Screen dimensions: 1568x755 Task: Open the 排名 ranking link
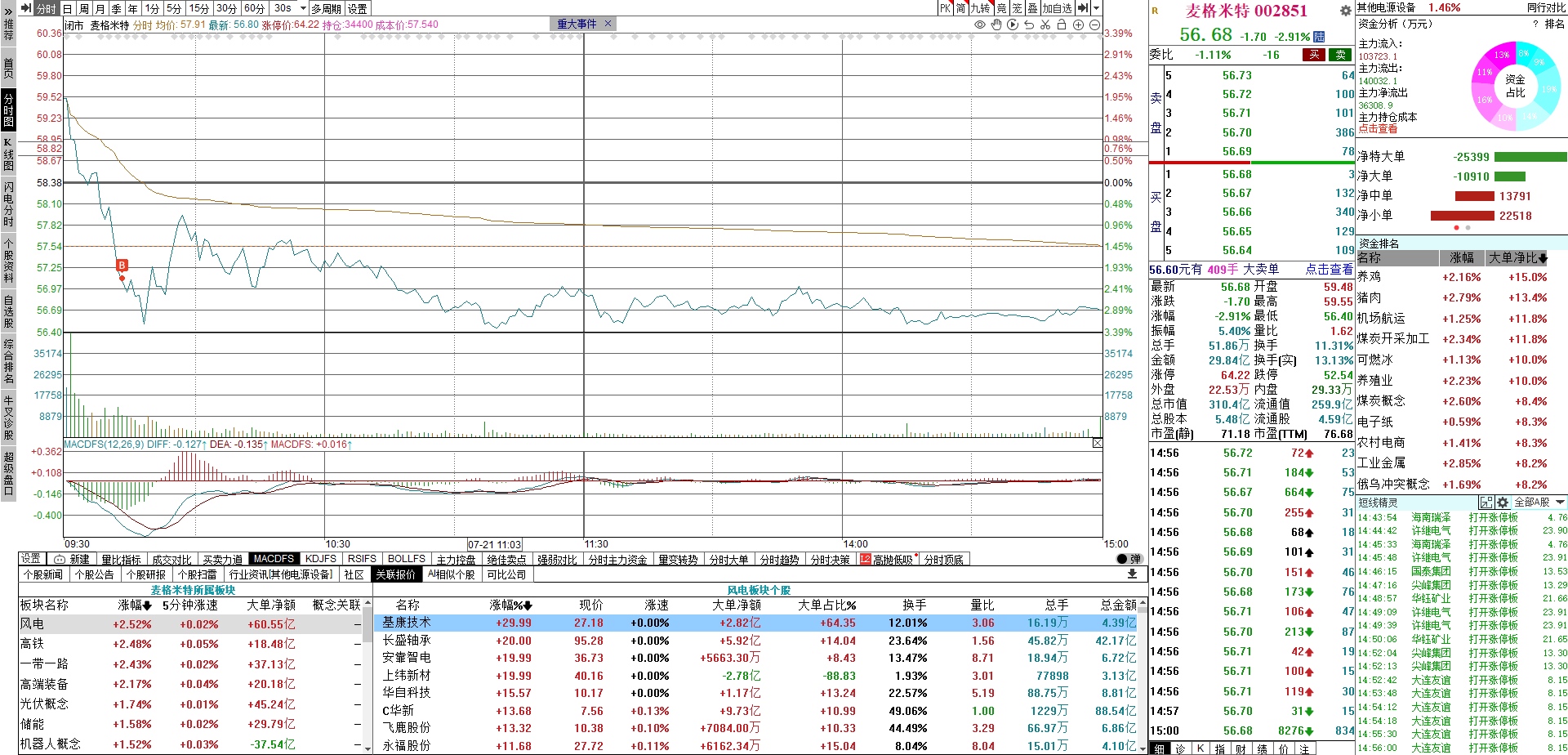1554,24
